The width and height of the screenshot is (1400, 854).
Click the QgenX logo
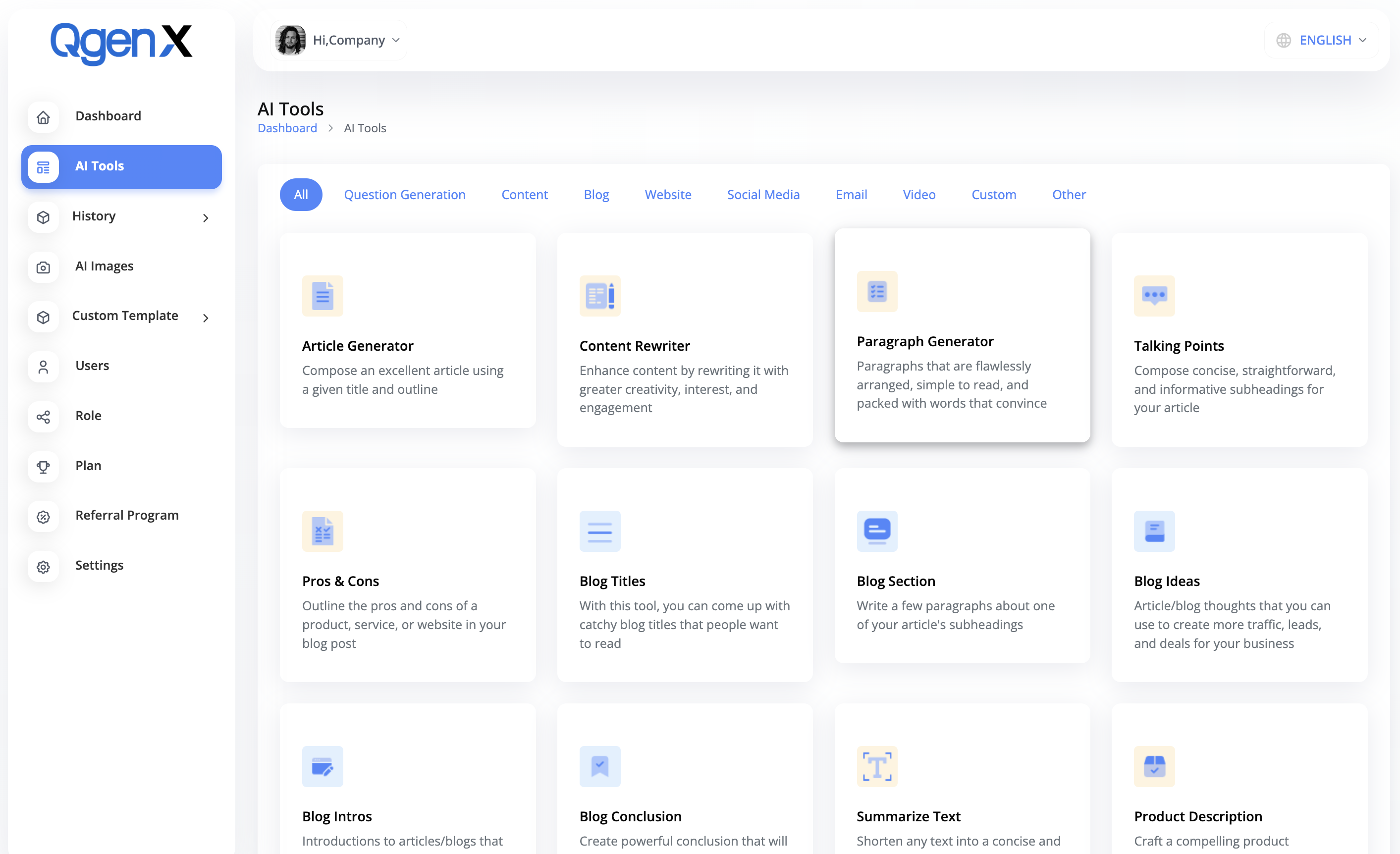point(121,43)
